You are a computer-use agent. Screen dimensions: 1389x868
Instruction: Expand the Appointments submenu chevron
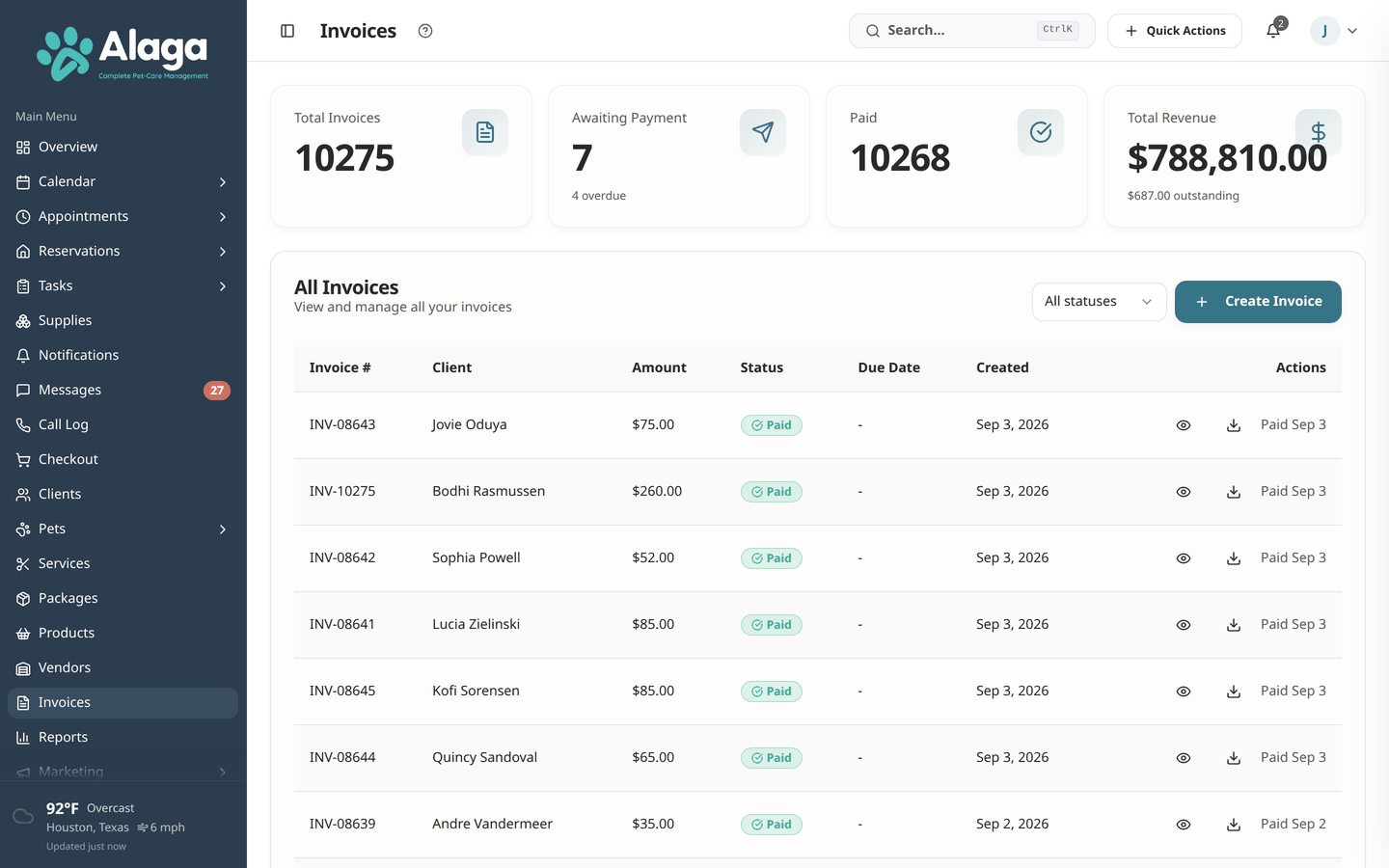223,217
